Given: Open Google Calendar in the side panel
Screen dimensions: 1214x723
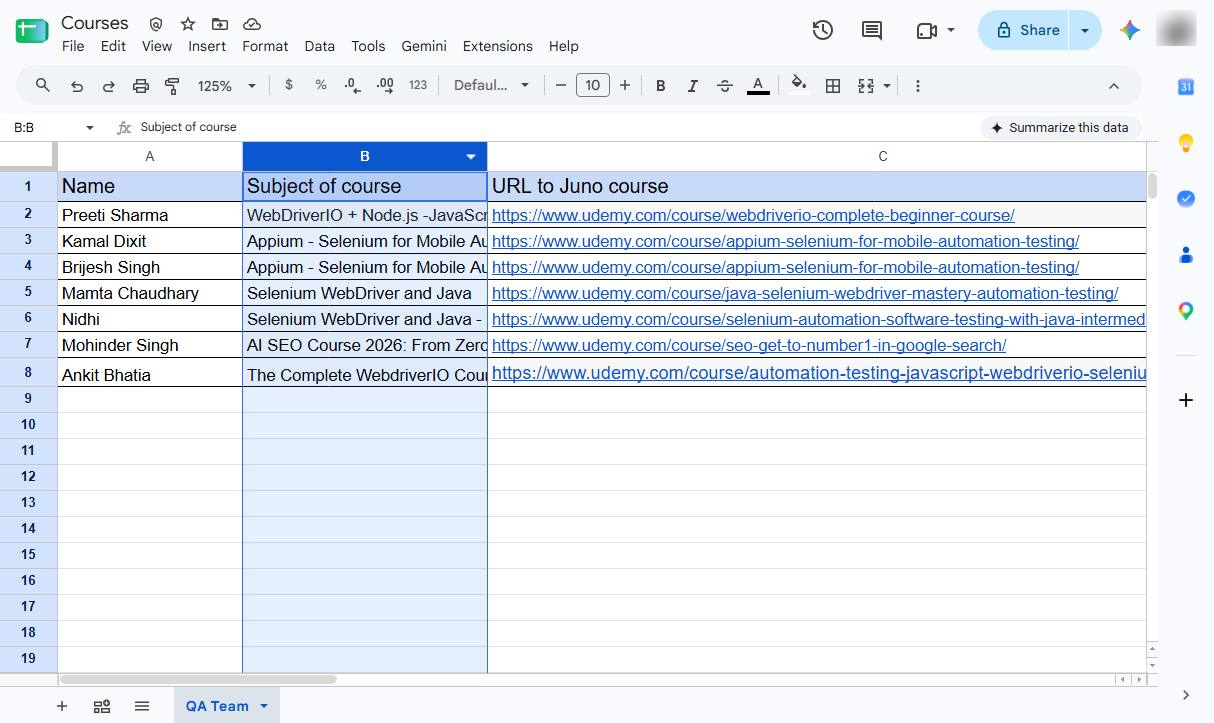Looking at the screenshot, I should pyautogui.click(x=1186, y=87).
